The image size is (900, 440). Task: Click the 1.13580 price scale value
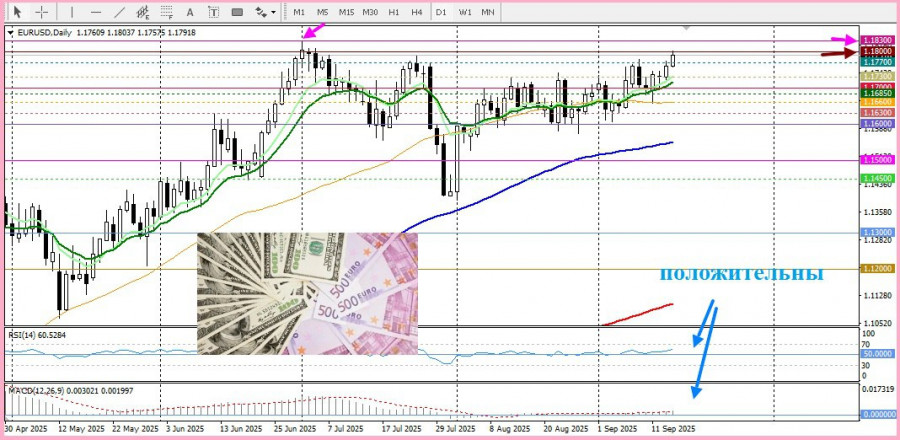[876, 212]
